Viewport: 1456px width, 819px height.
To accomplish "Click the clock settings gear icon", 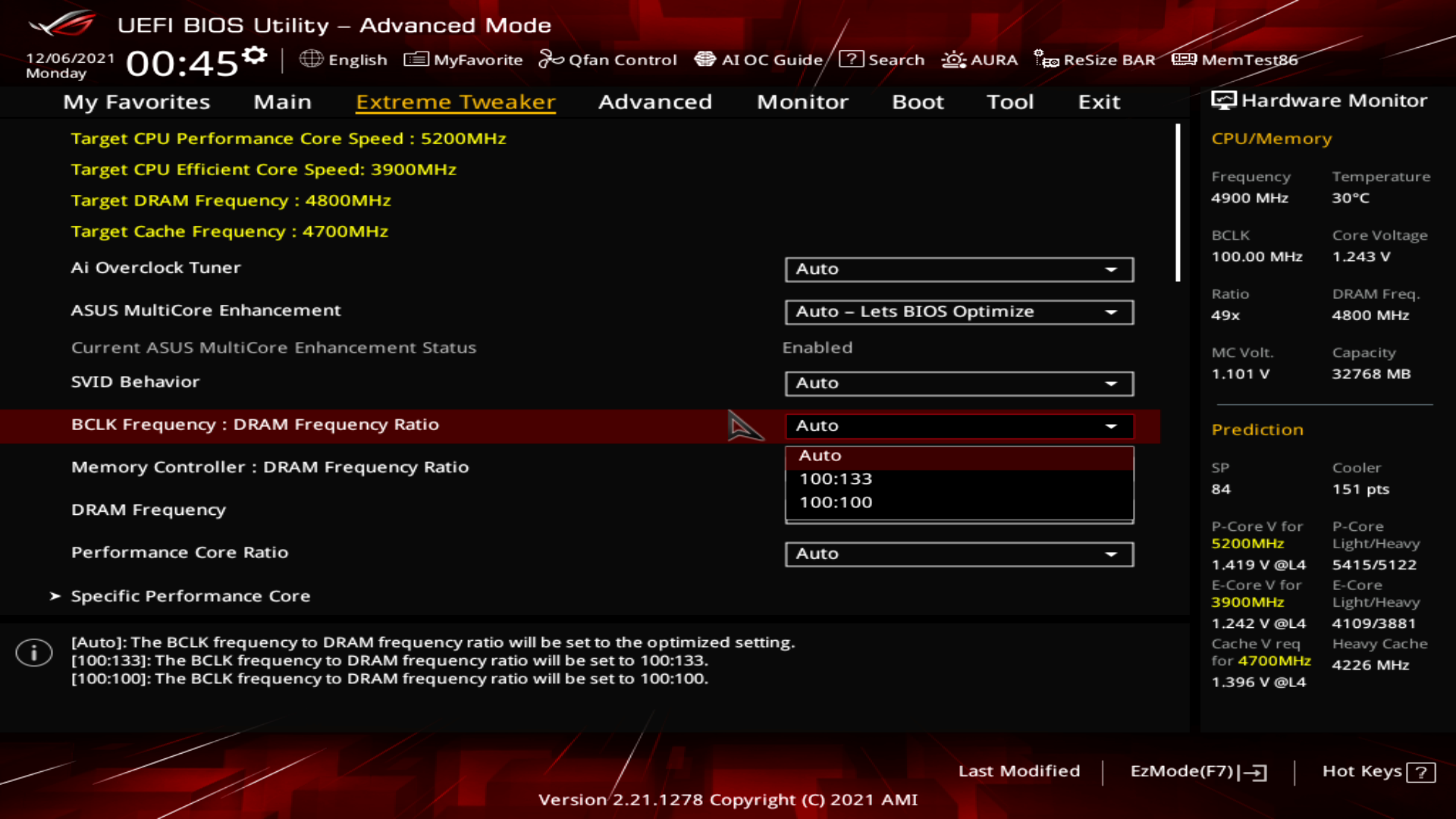I will pyautogui.click(x=255, y=55).
